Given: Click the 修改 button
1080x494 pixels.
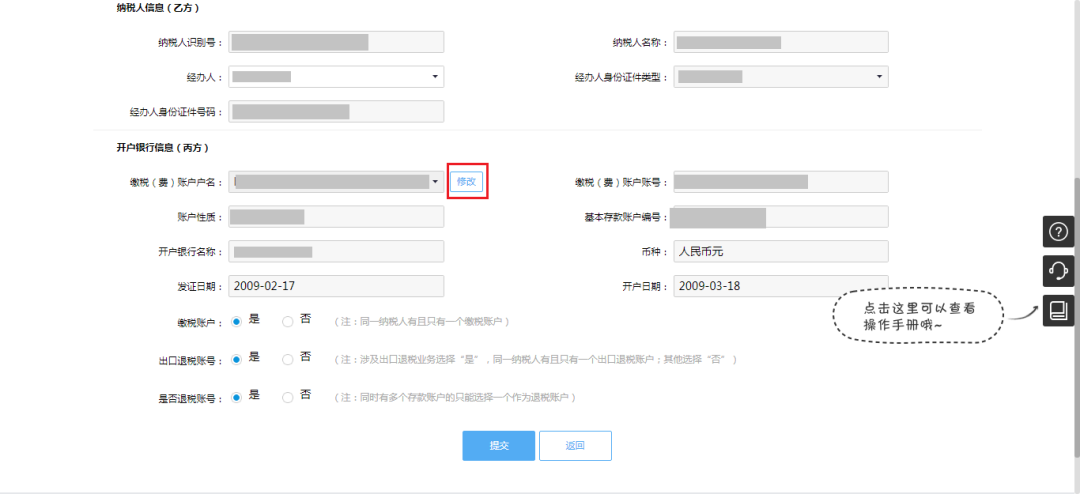Looking at the screenshot, I should pyautogui.click(x=466, y=181).
